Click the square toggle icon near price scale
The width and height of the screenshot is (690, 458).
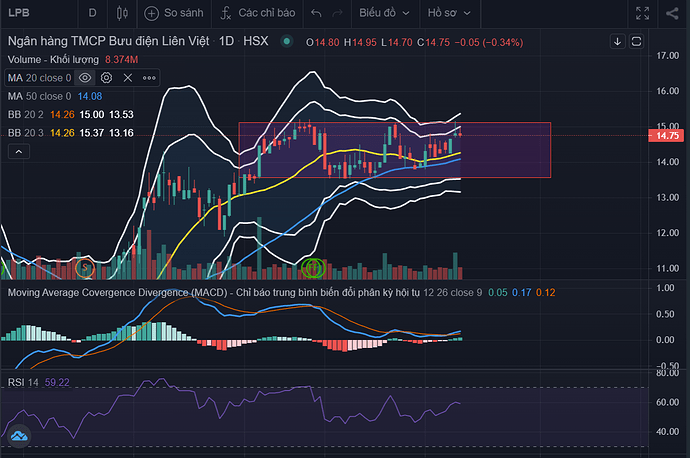(x=636, y=42)
